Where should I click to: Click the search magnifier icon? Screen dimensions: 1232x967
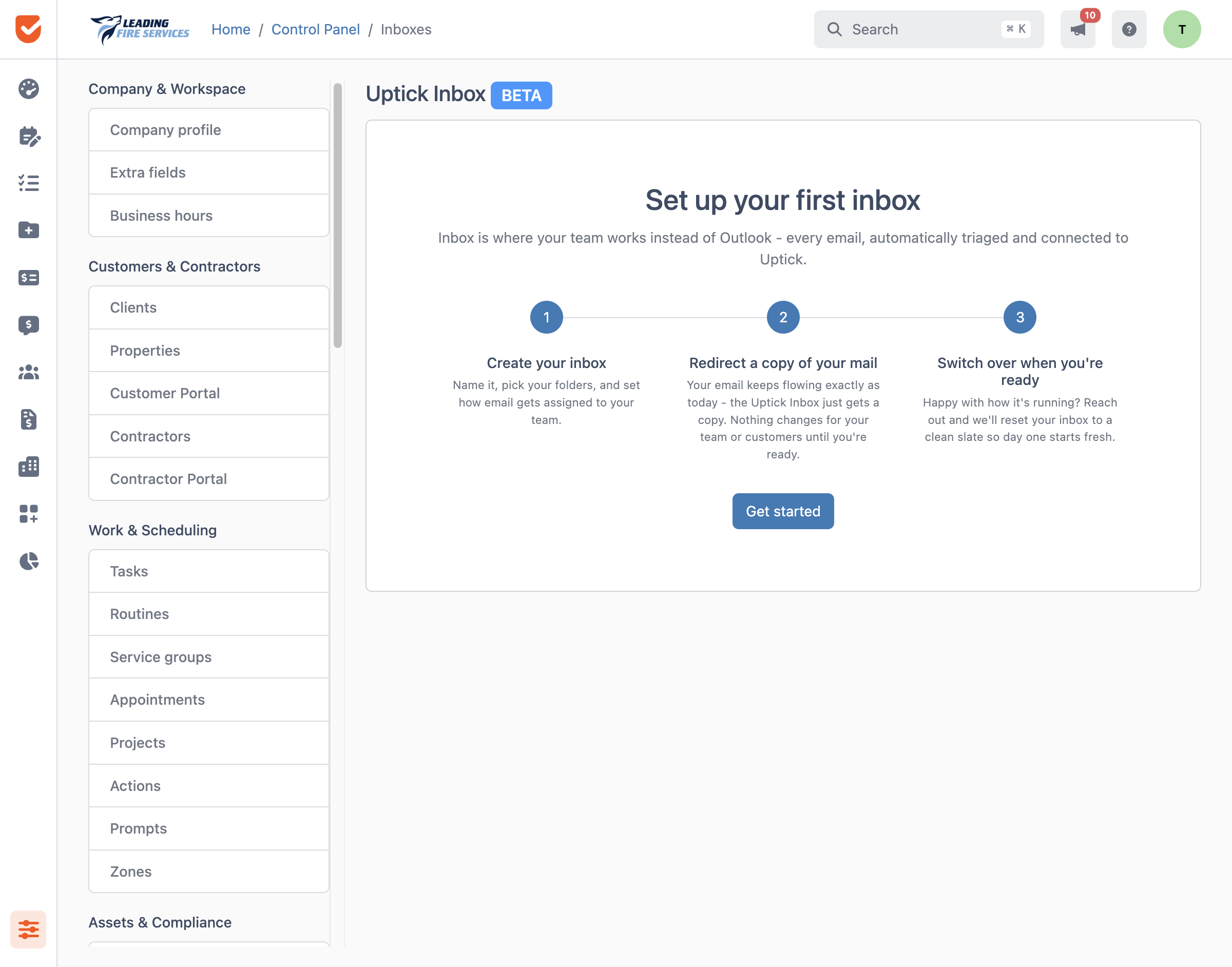pos(835,29)
